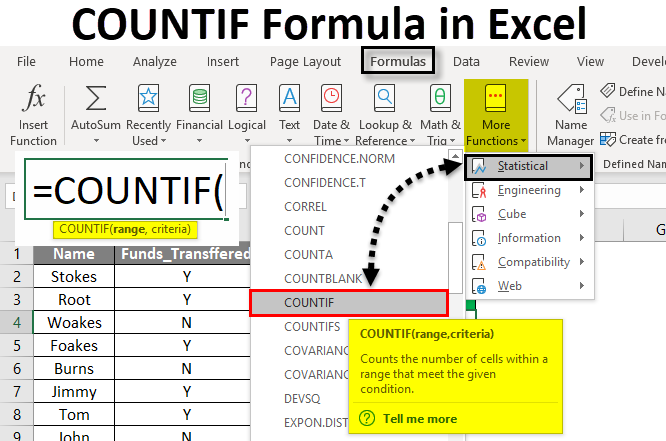Click the =COUNTIF( formula input cell

(126, 189)
